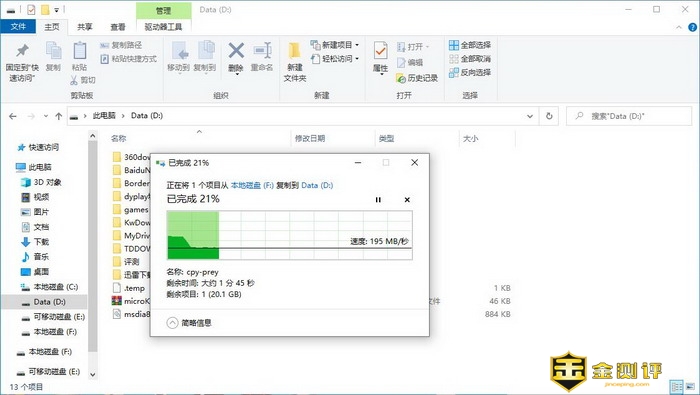The image size is (700, 395).
Task: Switch to the View ribbon tab
Action: point(118,27)
